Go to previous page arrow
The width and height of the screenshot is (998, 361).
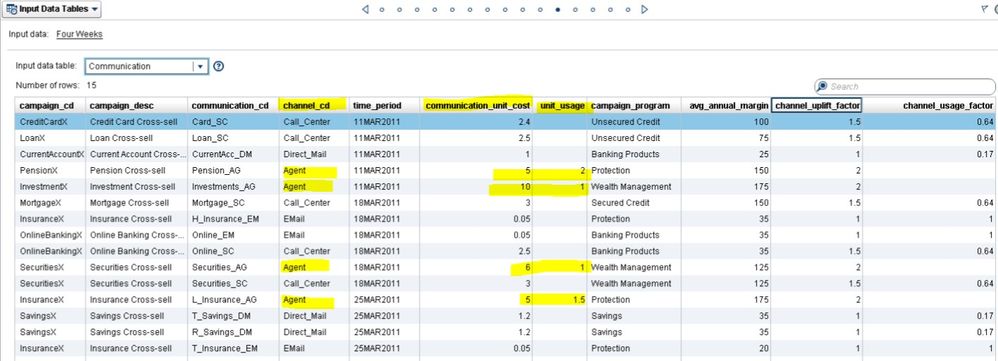pos(365,9)
